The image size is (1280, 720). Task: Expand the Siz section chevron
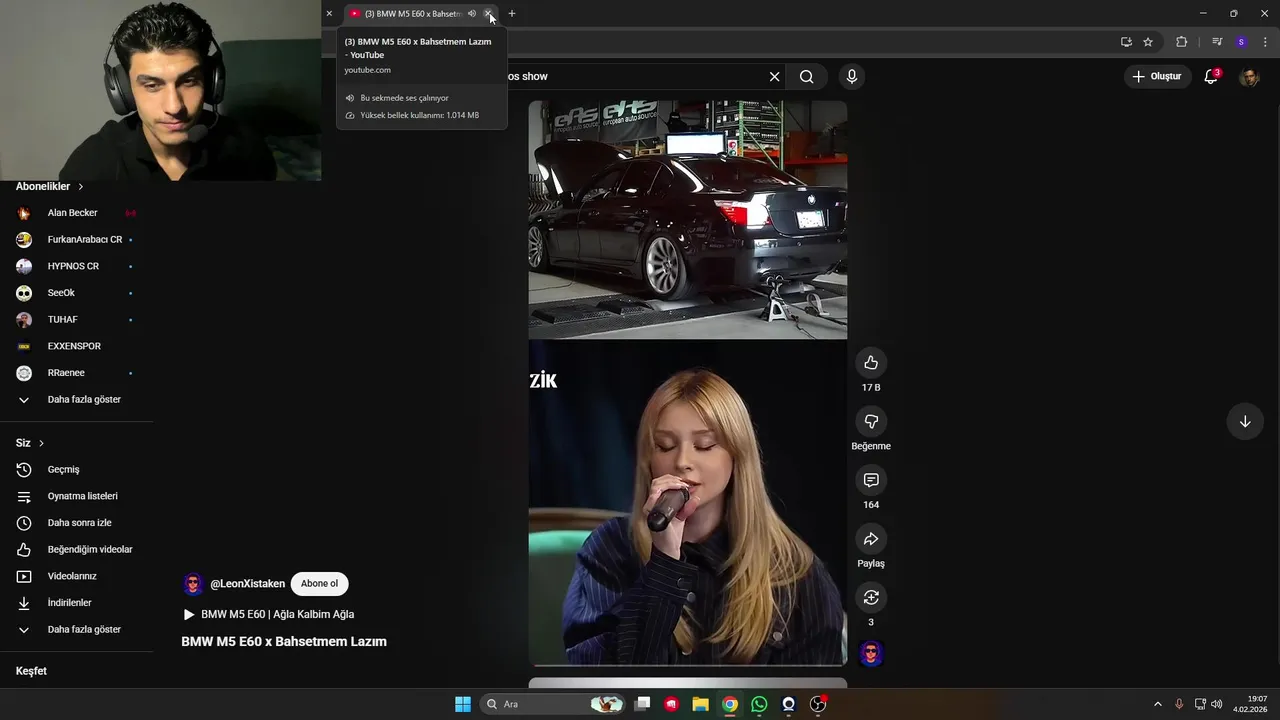click(x=41, y=443)
